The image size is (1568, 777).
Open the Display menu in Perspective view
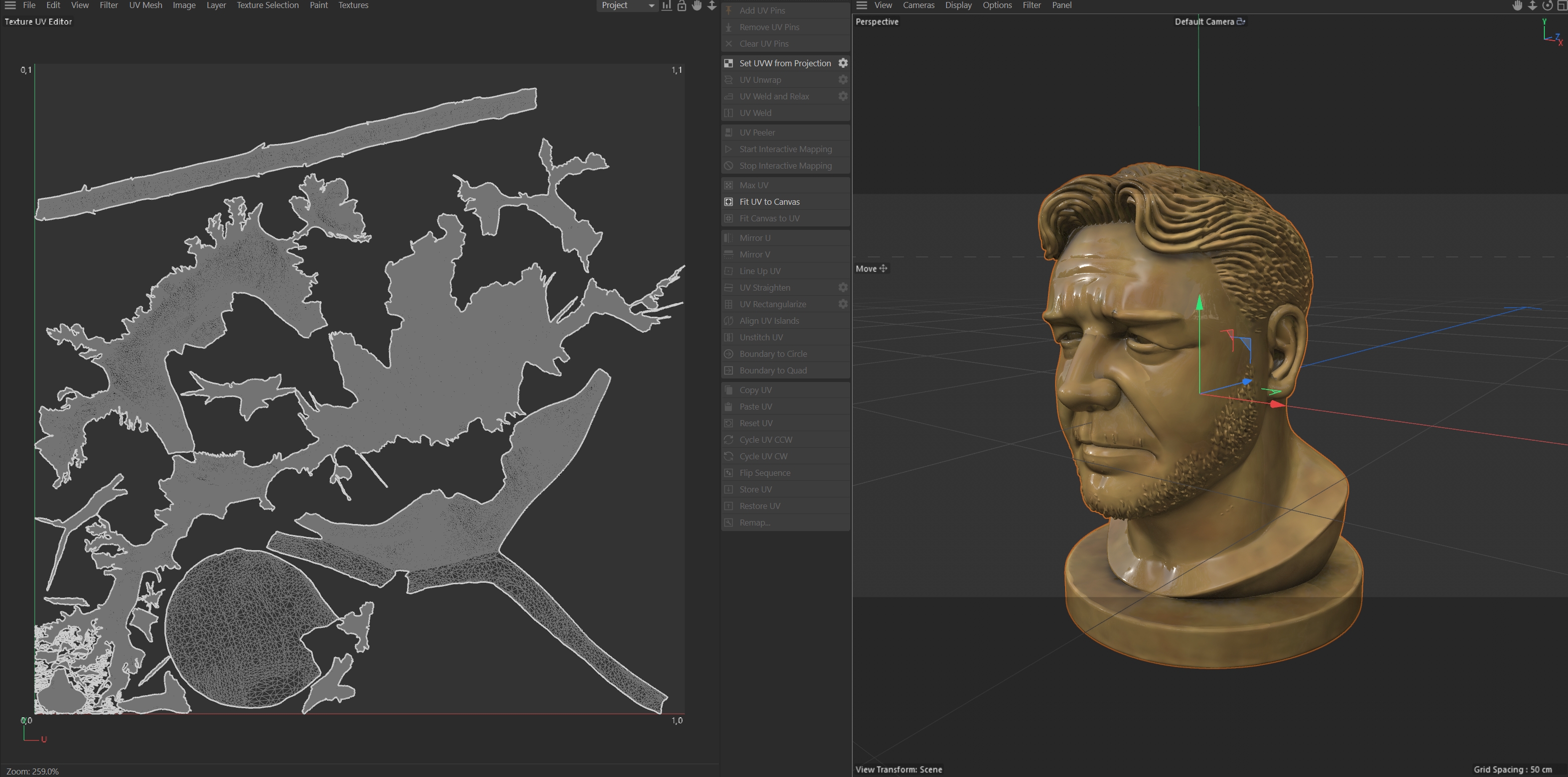pos(958,6)
